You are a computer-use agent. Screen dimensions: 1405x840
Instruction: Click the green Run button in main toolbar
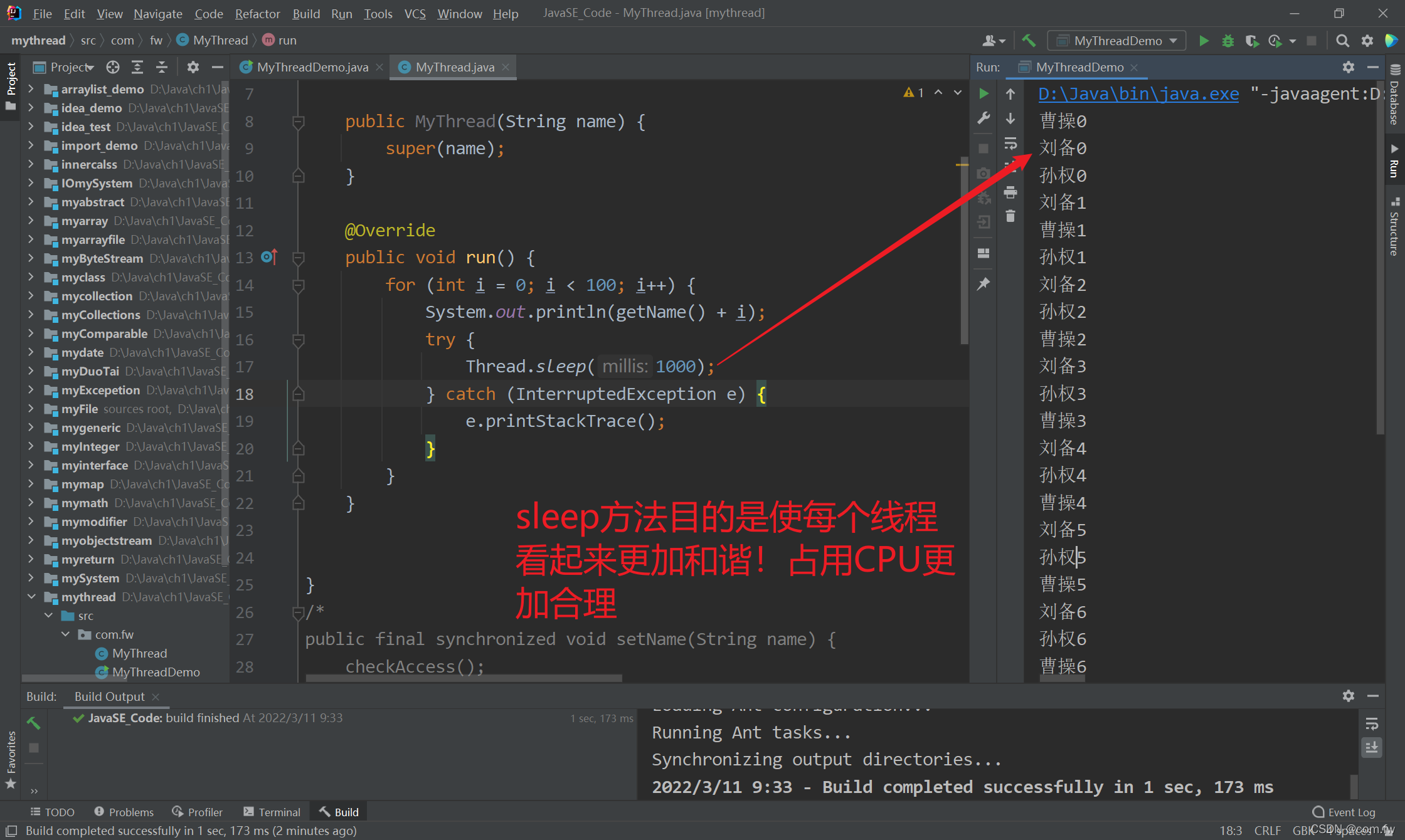point(1204,41)
